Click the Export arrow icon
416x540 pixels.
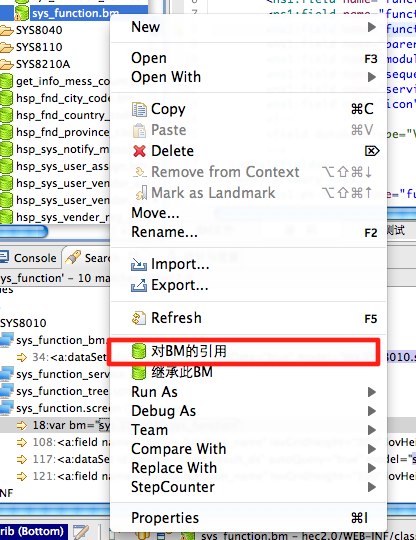(x=139, y=285)
